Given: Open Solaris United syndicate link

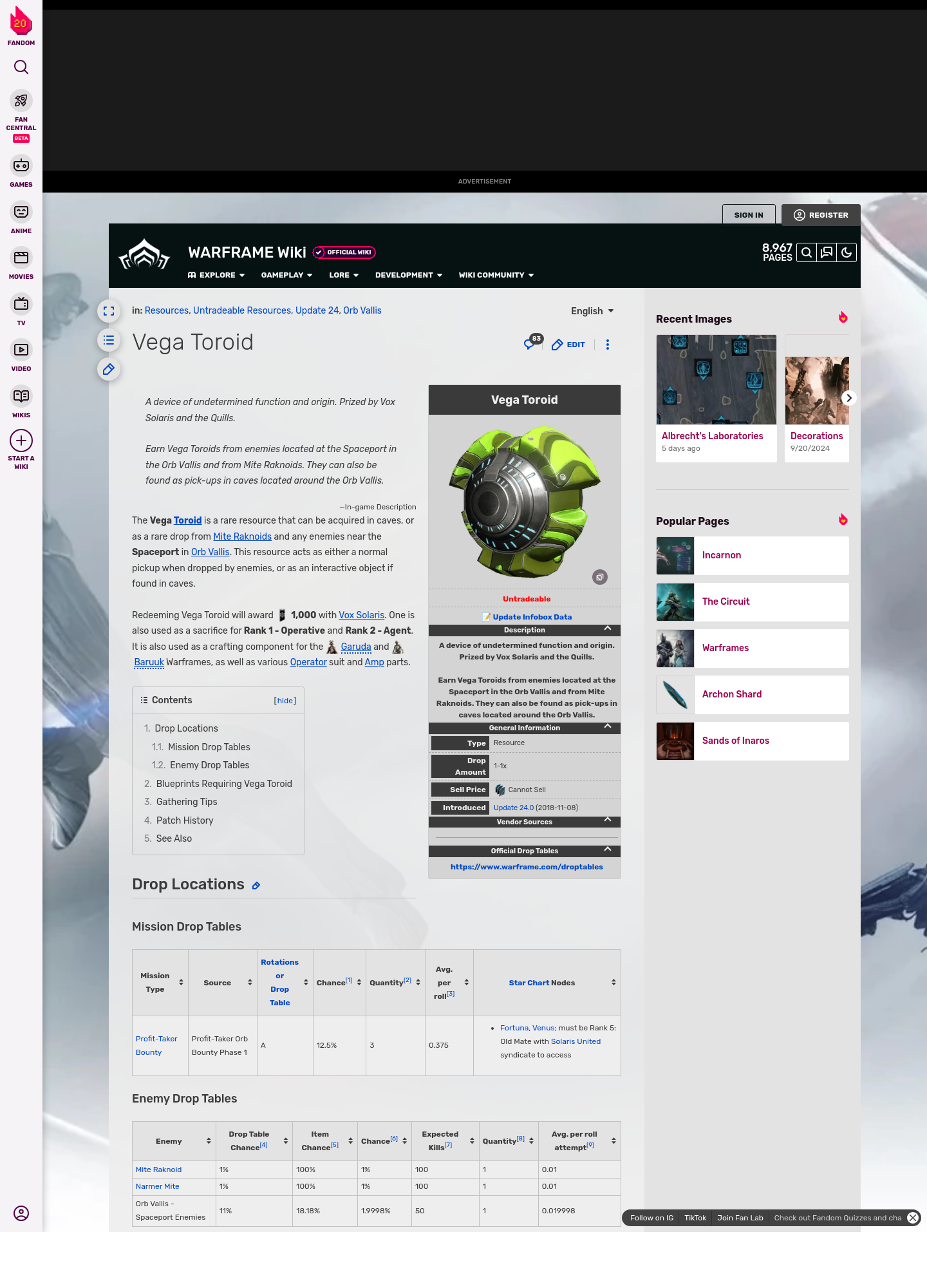Looking at the screenshot, I should click(576, 1041).
